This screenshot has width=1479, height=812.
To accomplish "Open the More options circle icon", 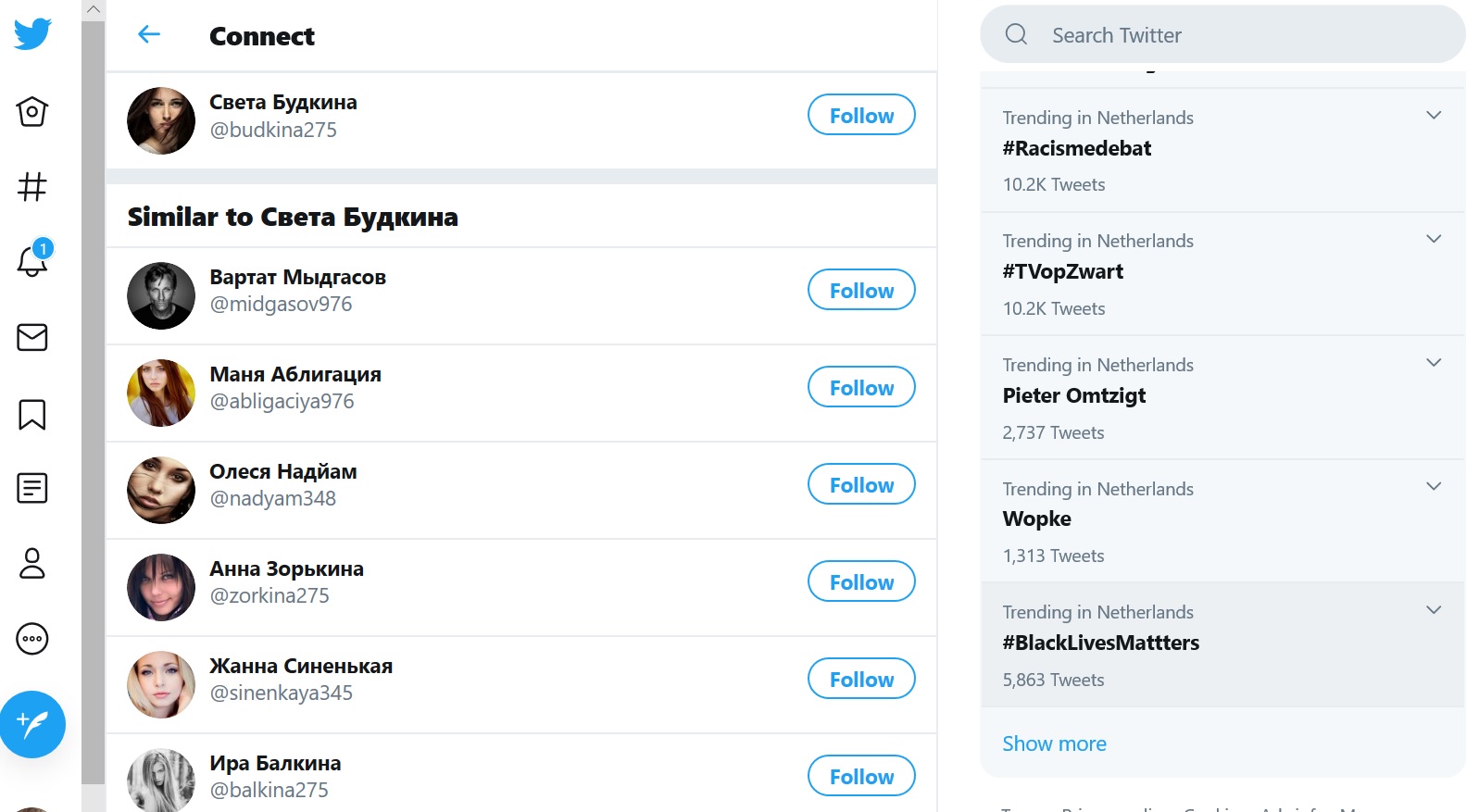I will tap(32, 639).
